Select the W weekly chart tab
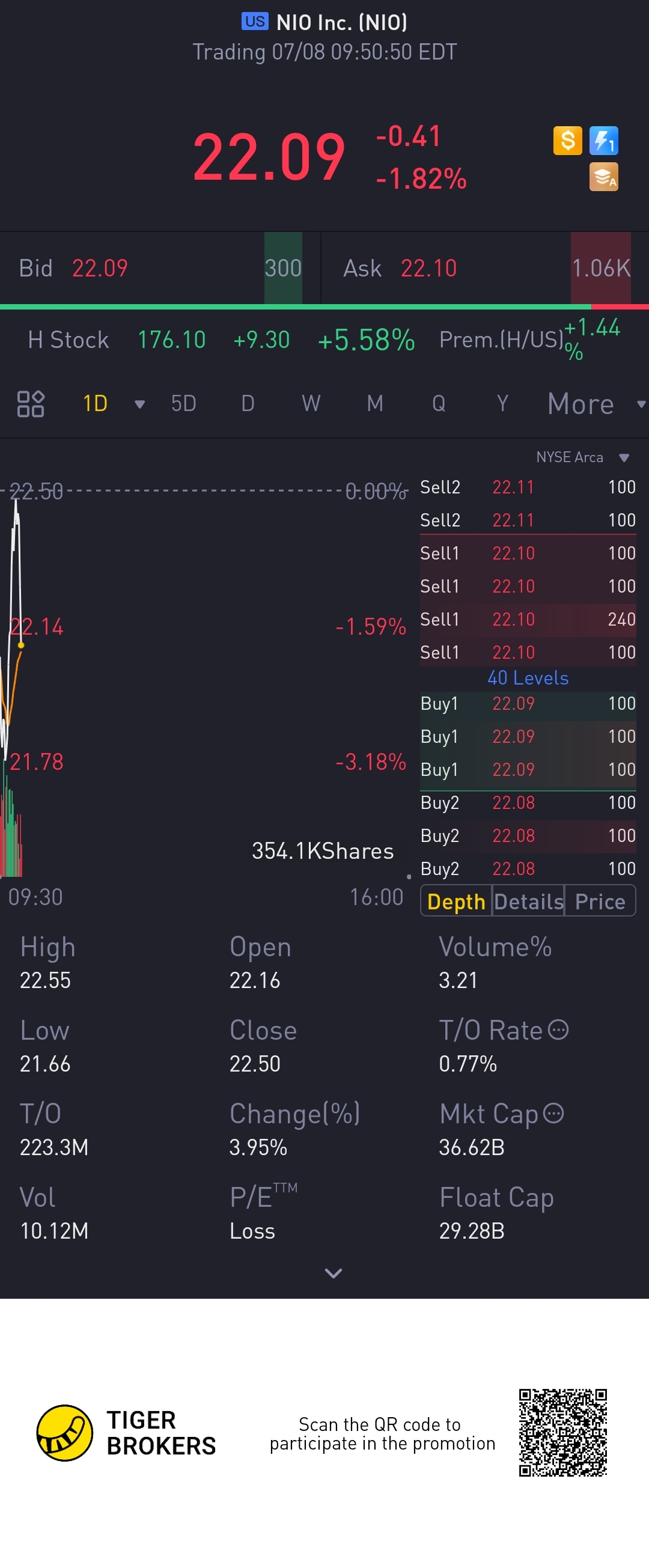 pos(311,403)
